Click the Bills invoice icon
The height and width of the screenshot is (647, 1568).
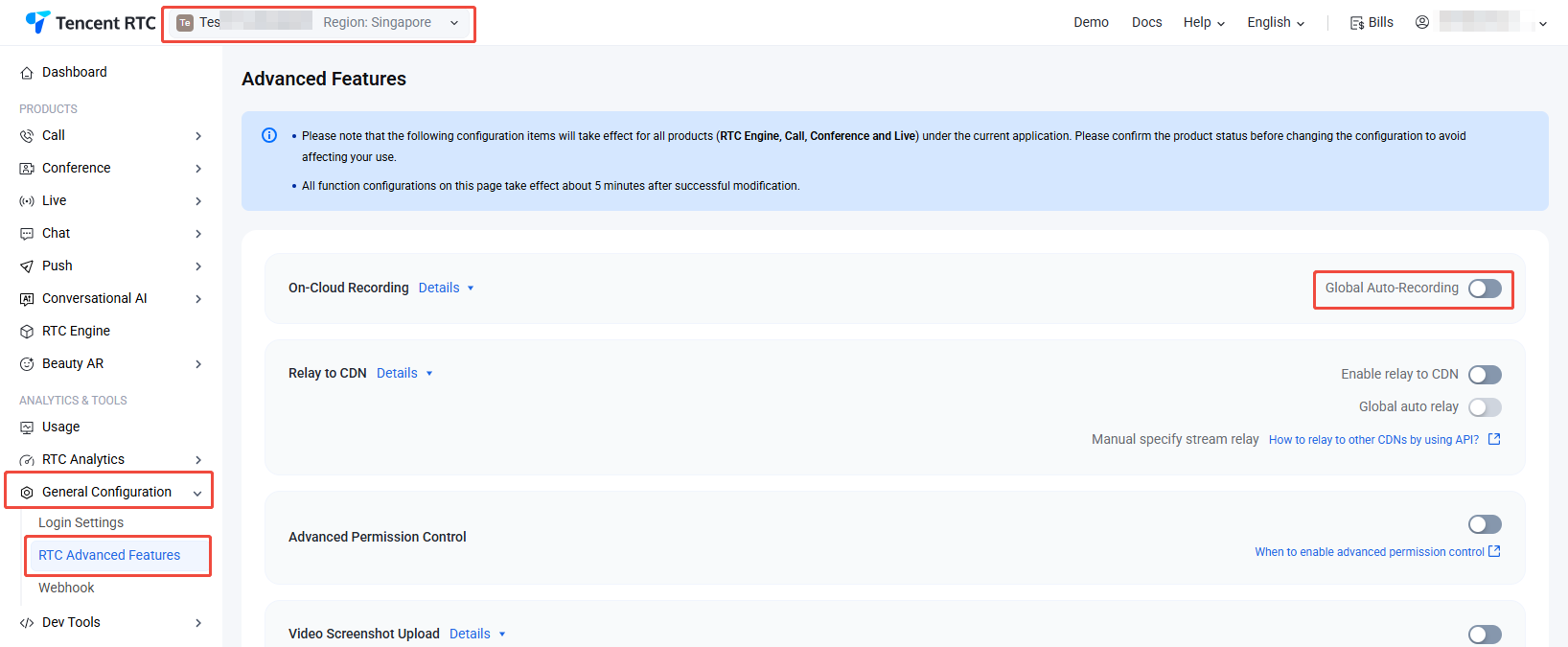1357,23
